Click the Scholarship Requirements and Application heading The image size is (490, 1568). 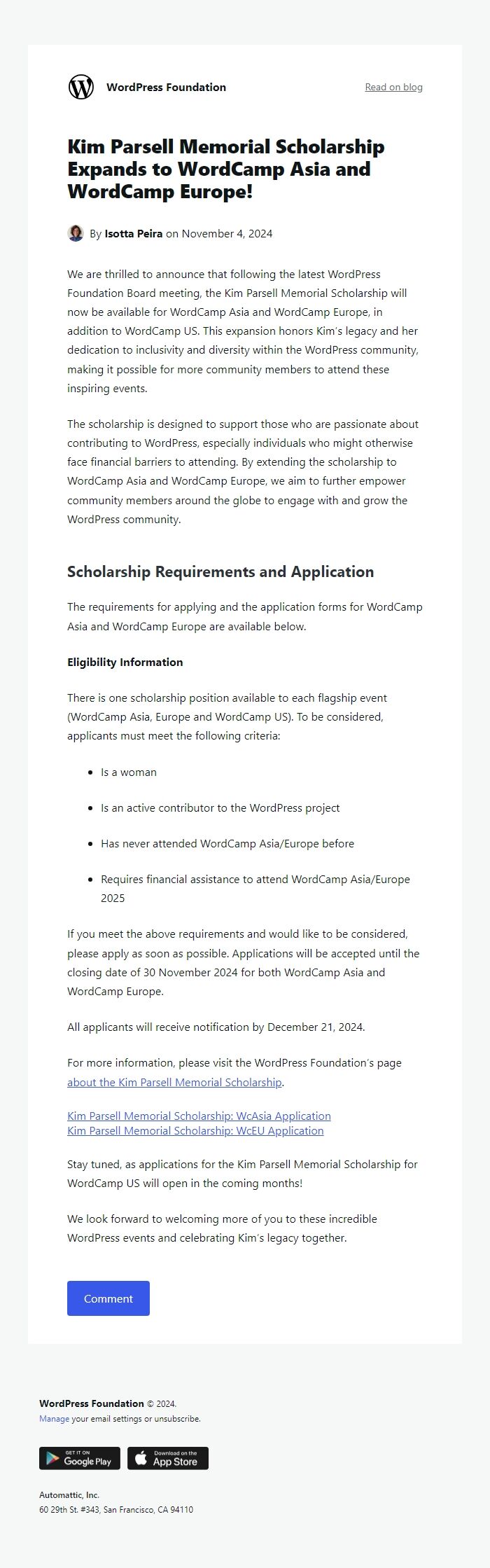tap(220, 571)
